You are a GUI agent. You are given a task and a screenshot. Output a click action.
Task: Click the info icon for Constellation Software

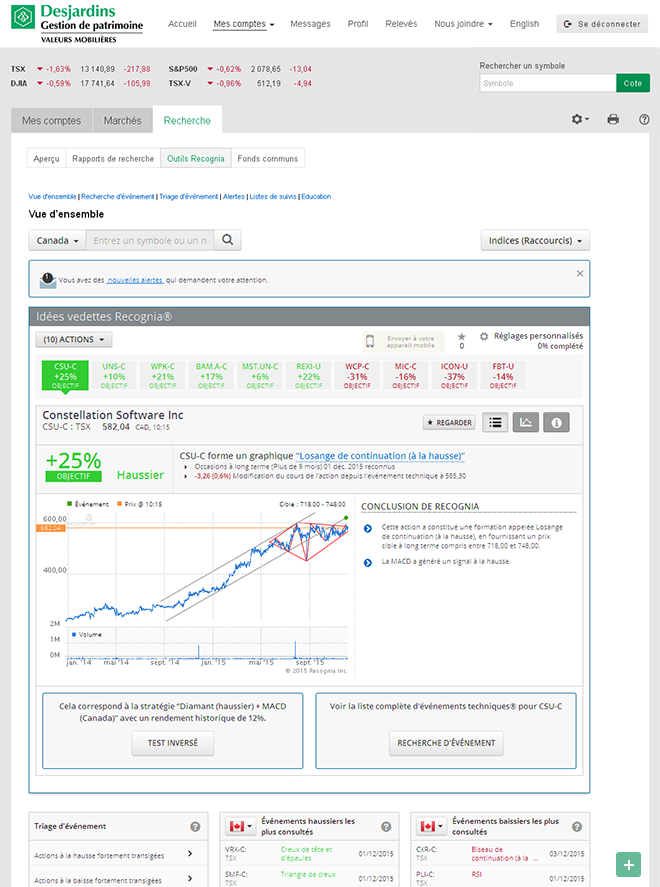[557, 423]
